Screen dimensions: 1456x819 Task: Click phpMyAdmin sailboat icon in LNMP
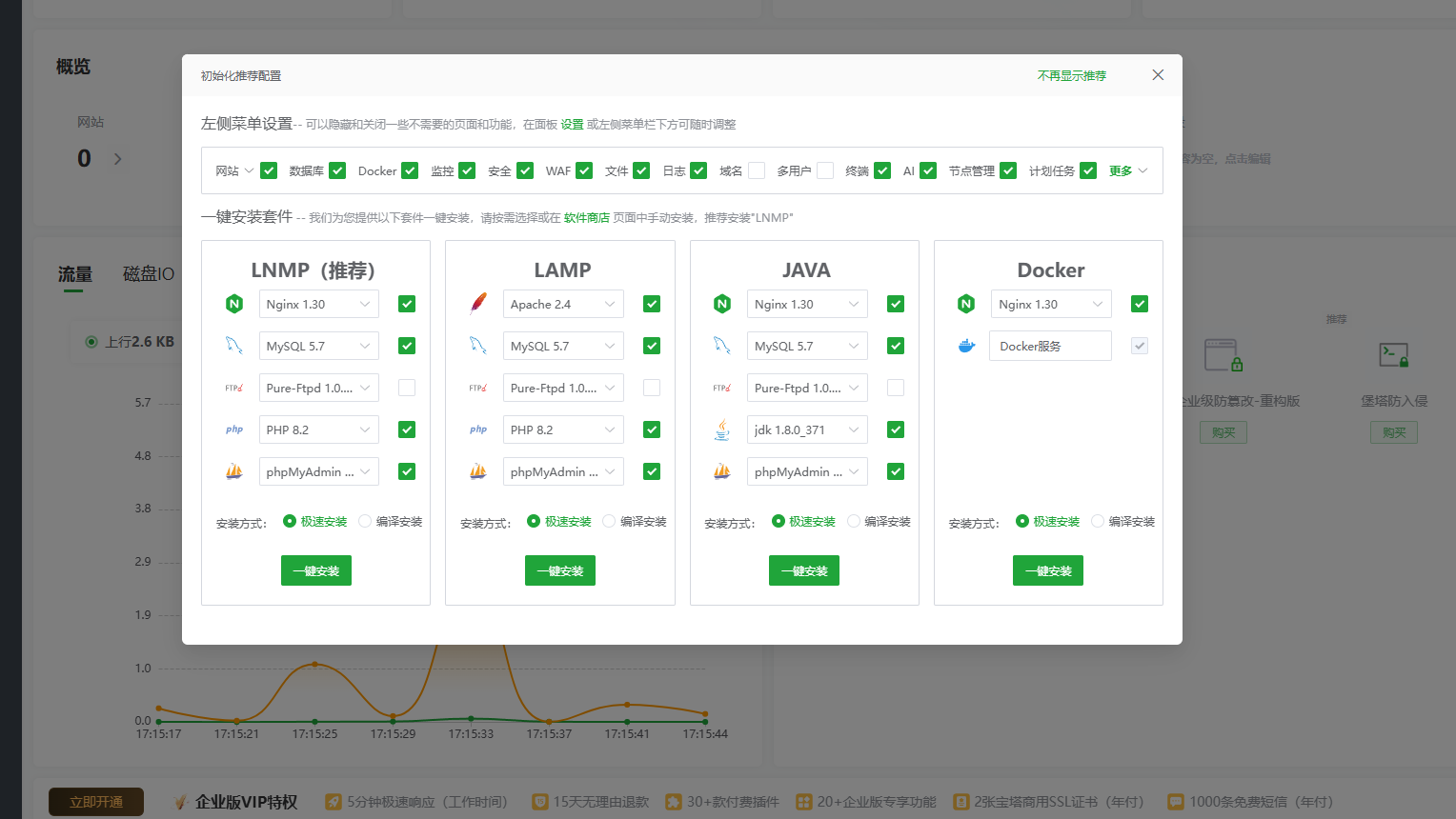[234, 471]
